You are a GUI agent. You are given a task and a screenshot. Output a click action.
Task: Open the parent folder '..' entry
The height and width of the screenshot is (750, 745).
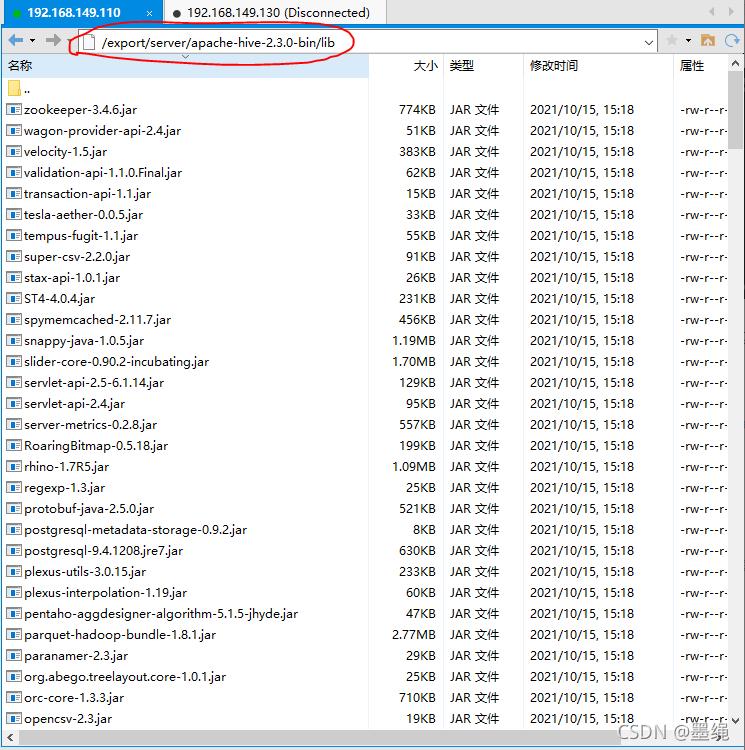coord(19,88)
